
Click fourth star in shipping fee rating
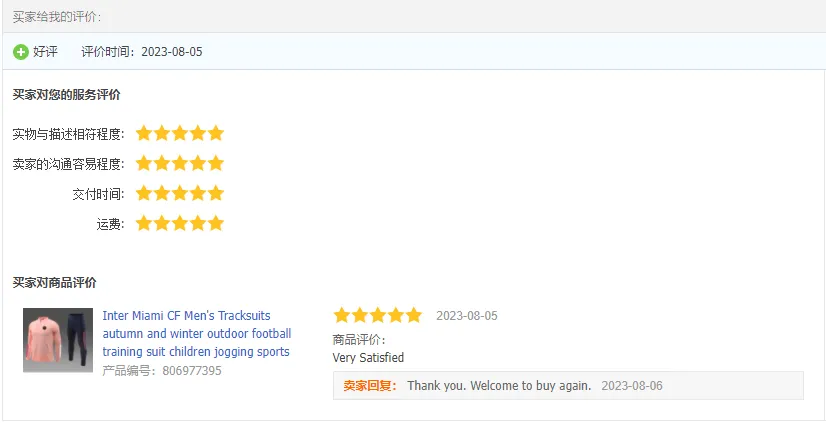pyautogui.click(x=198, y=223)
